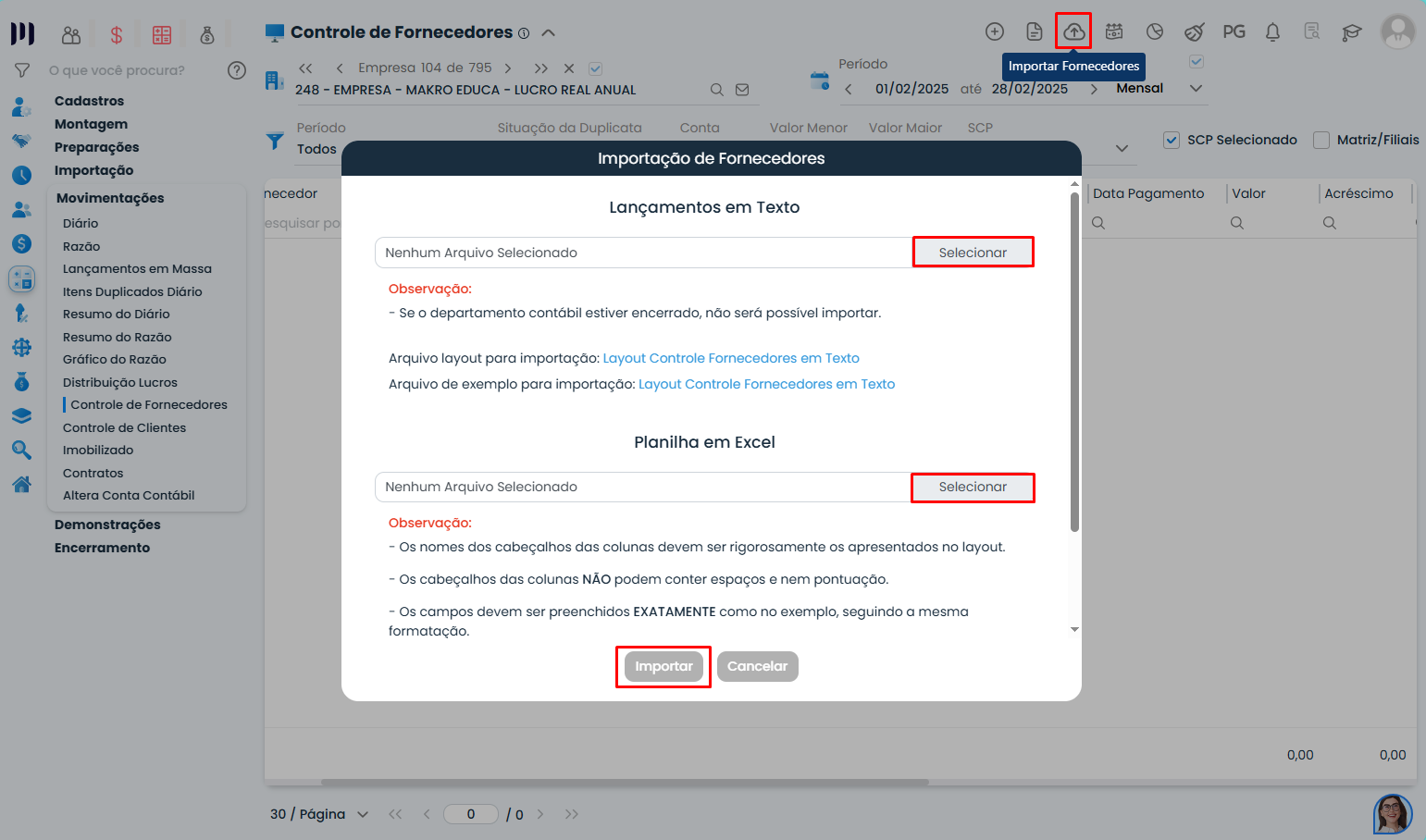Collapse the Controle de Fornecedores header chevron
This screenshot has width=1426, height=840.
[548, 32]
